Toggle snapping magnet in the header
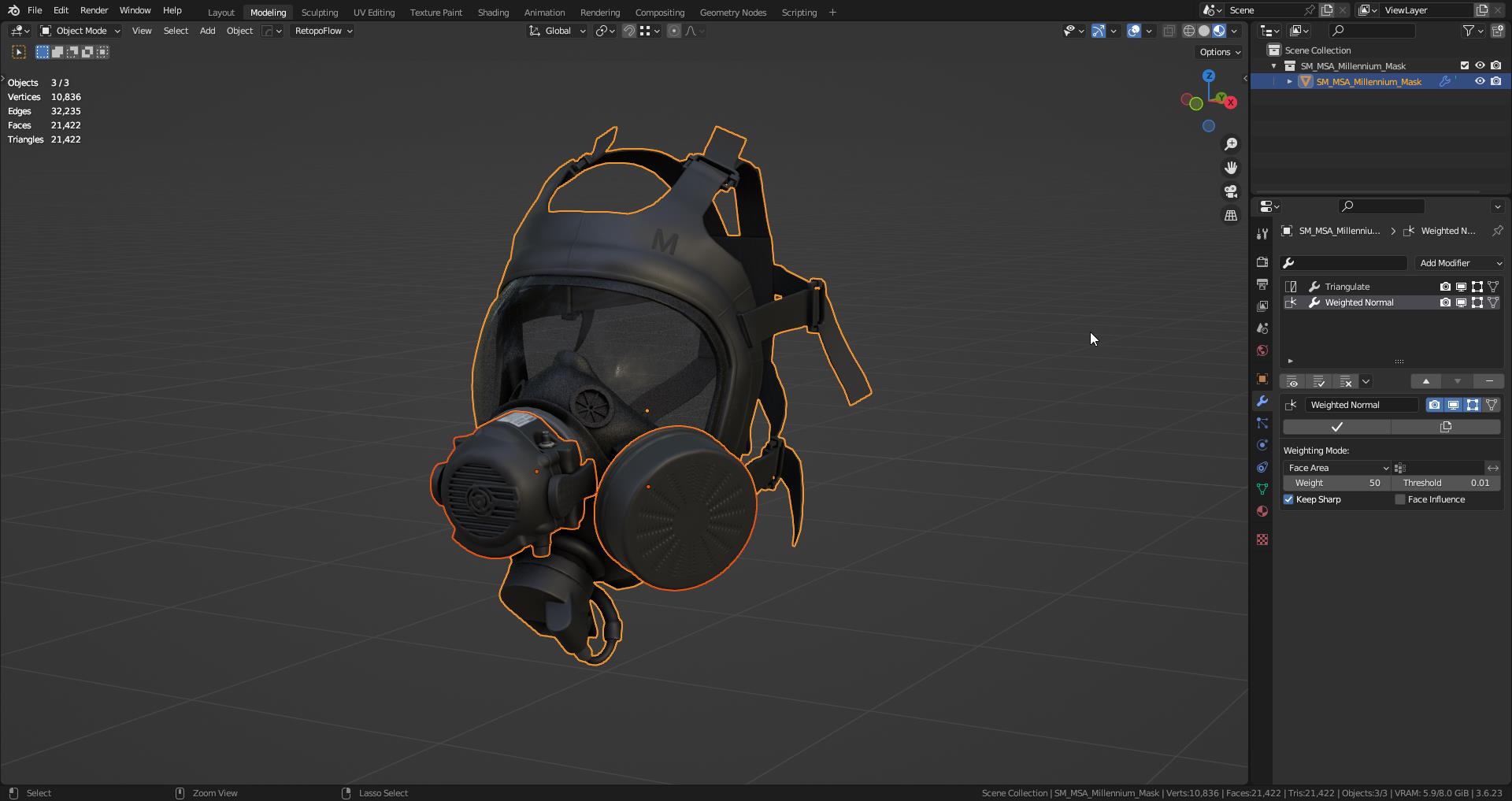This screenshot has width=1512, height=801. point(629,31)
